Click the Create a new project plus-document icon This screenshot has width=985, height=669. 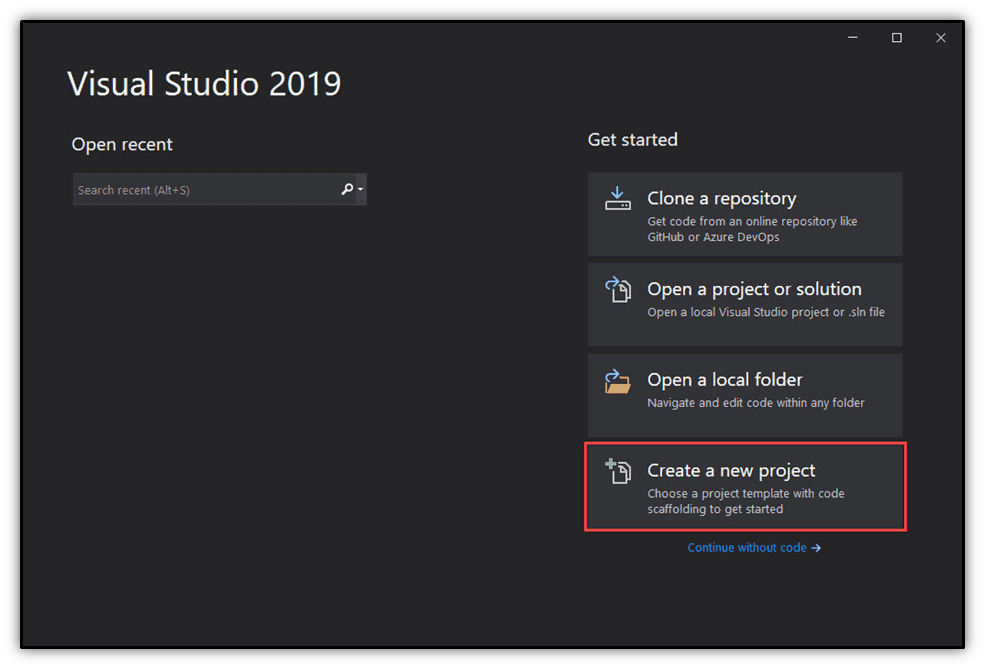(x=620, y=471)
